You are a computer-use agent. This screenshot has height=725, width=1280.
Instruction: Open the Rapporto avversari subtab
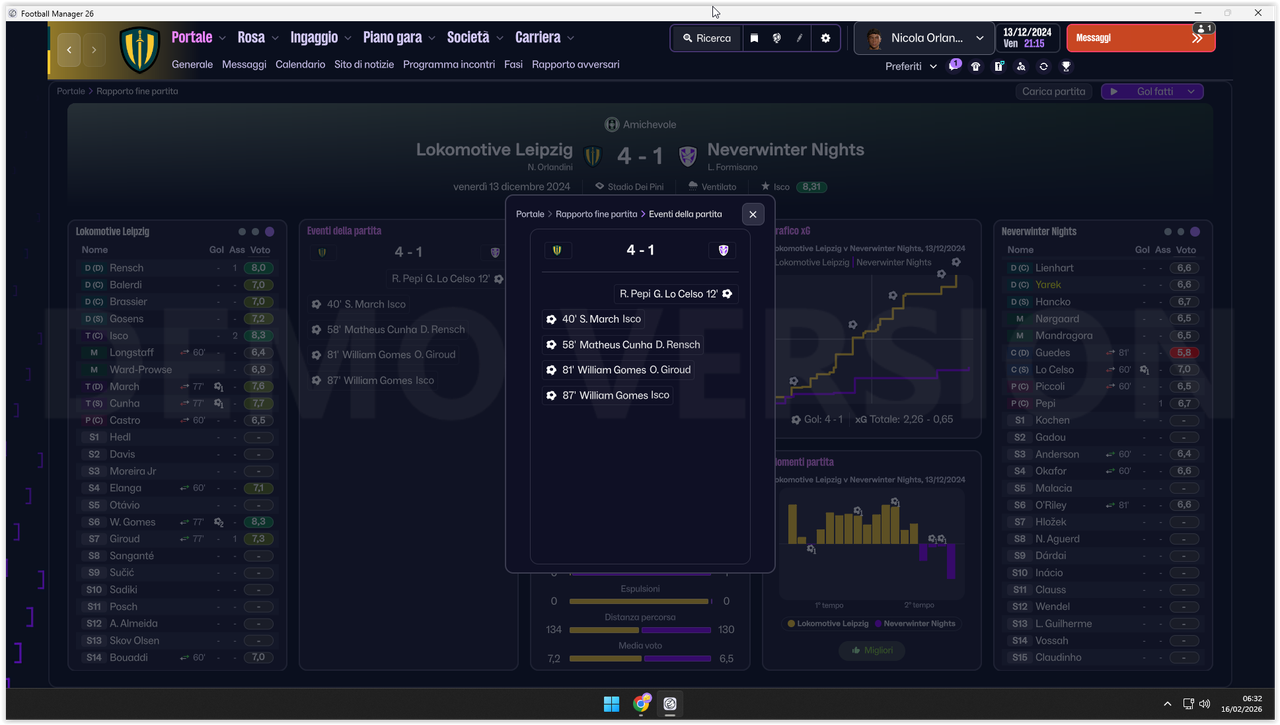(x=576, y=64)
